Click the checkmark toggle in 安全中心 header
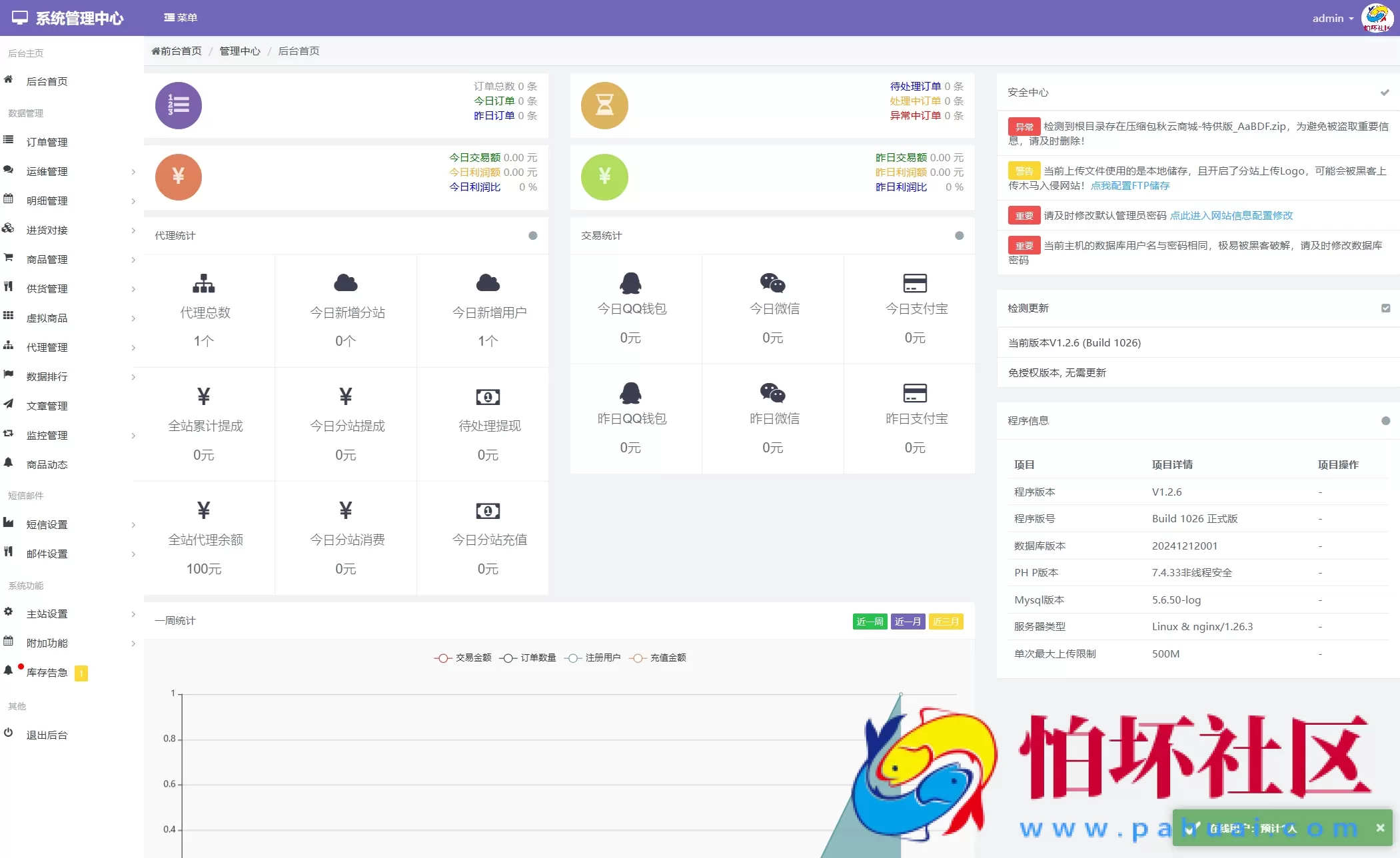Screen dimensions: 1400x858 click(x=1385, y=93)
